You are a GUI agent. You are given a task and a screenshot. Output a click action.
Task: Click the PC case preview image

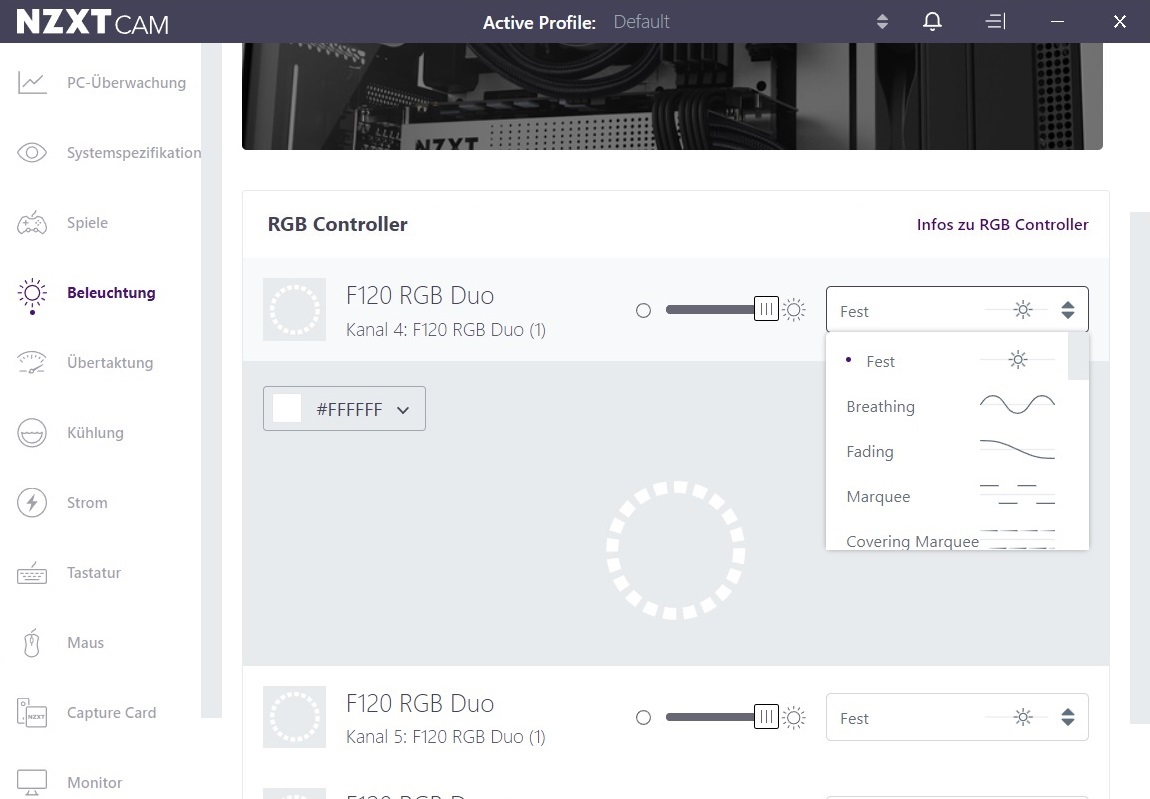672,96
